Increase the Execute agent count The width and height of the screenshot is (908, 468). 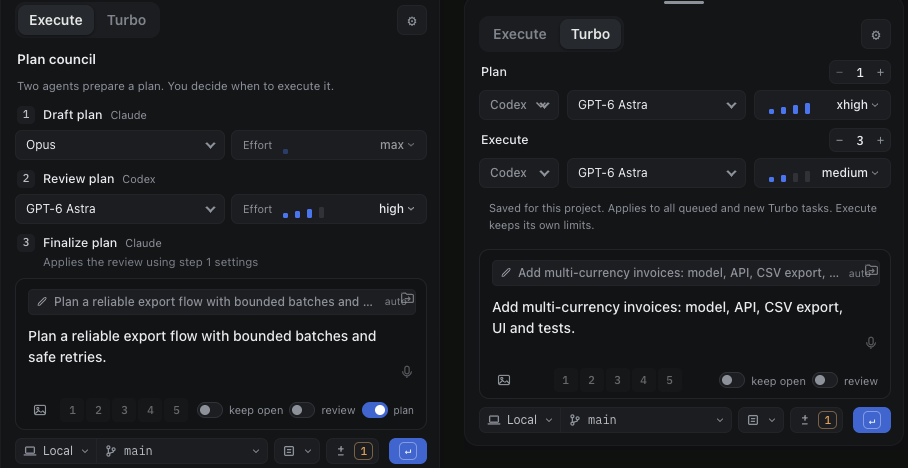pos(880,140)
